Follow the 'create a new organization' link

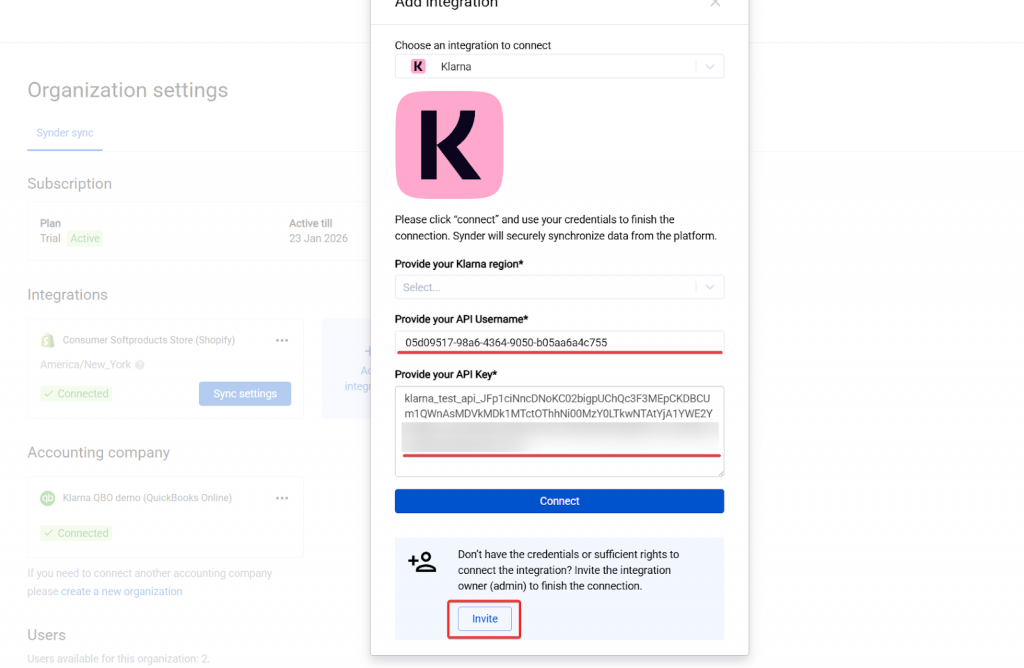[122, 592]
